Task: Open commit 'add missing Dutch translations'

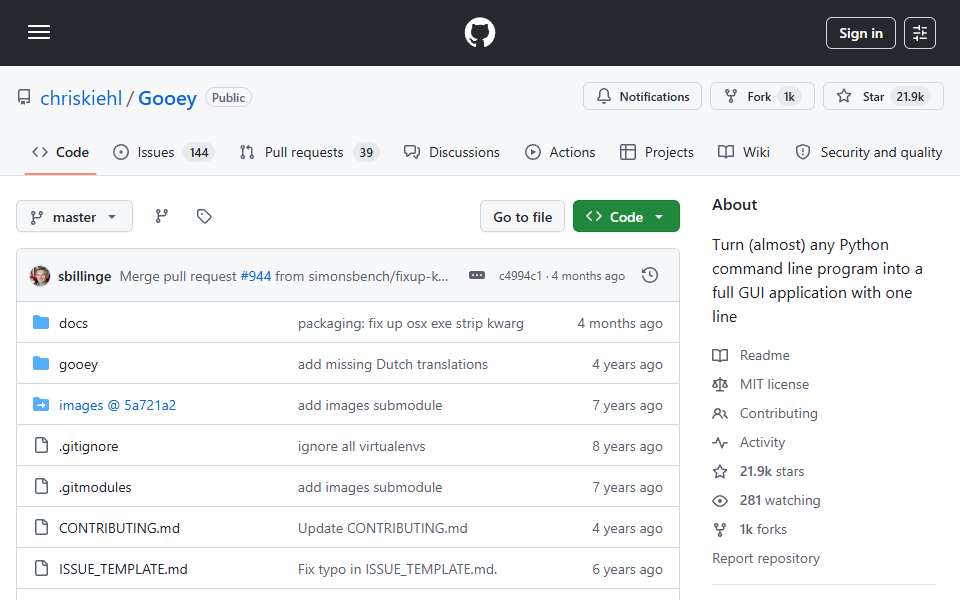Action: pyautogui.click(x=392, y=364)
